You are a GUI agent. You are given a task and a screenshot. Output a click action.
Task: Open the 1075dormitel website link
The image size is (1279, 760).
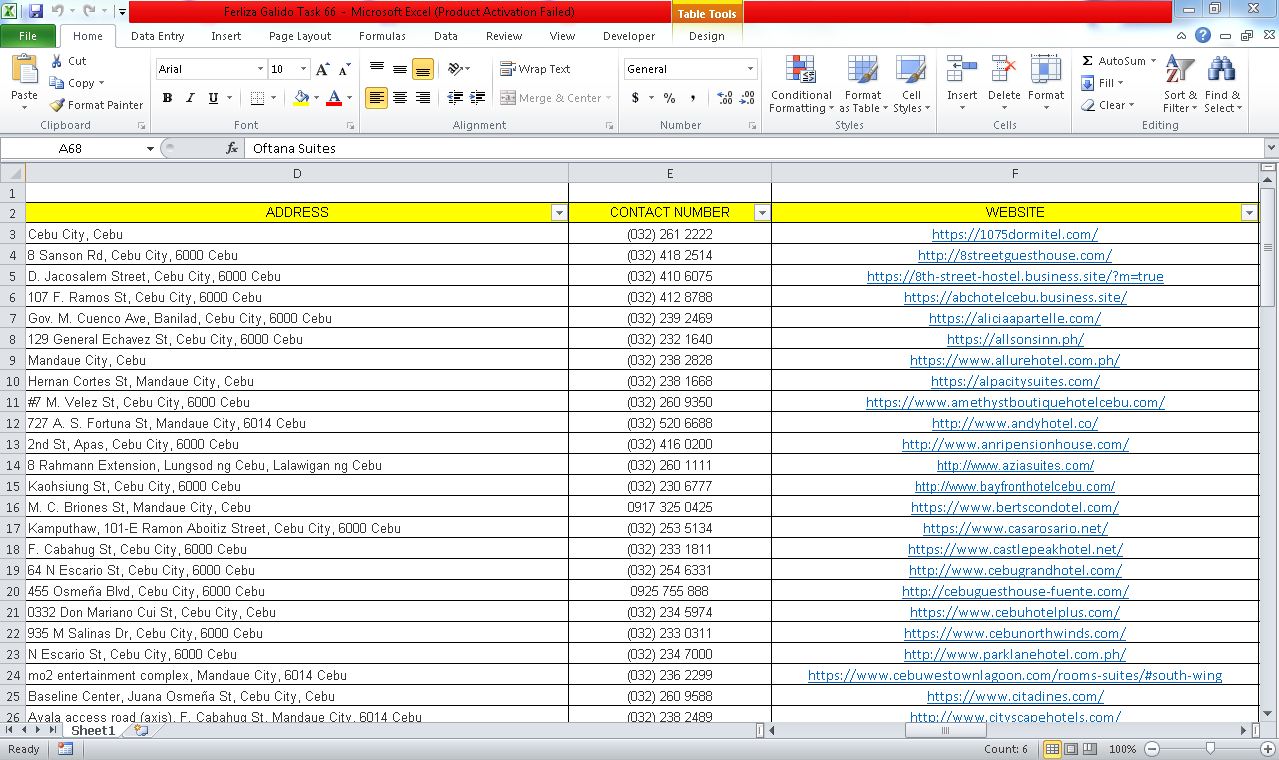tap(1015, 234)
